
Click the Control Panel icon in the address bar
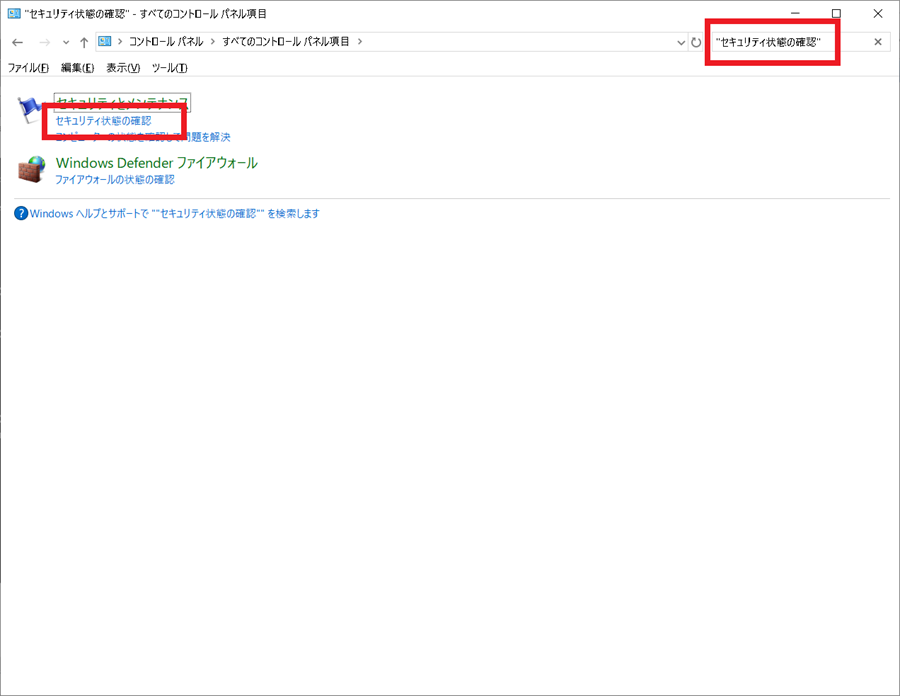[x=105, y=42]
